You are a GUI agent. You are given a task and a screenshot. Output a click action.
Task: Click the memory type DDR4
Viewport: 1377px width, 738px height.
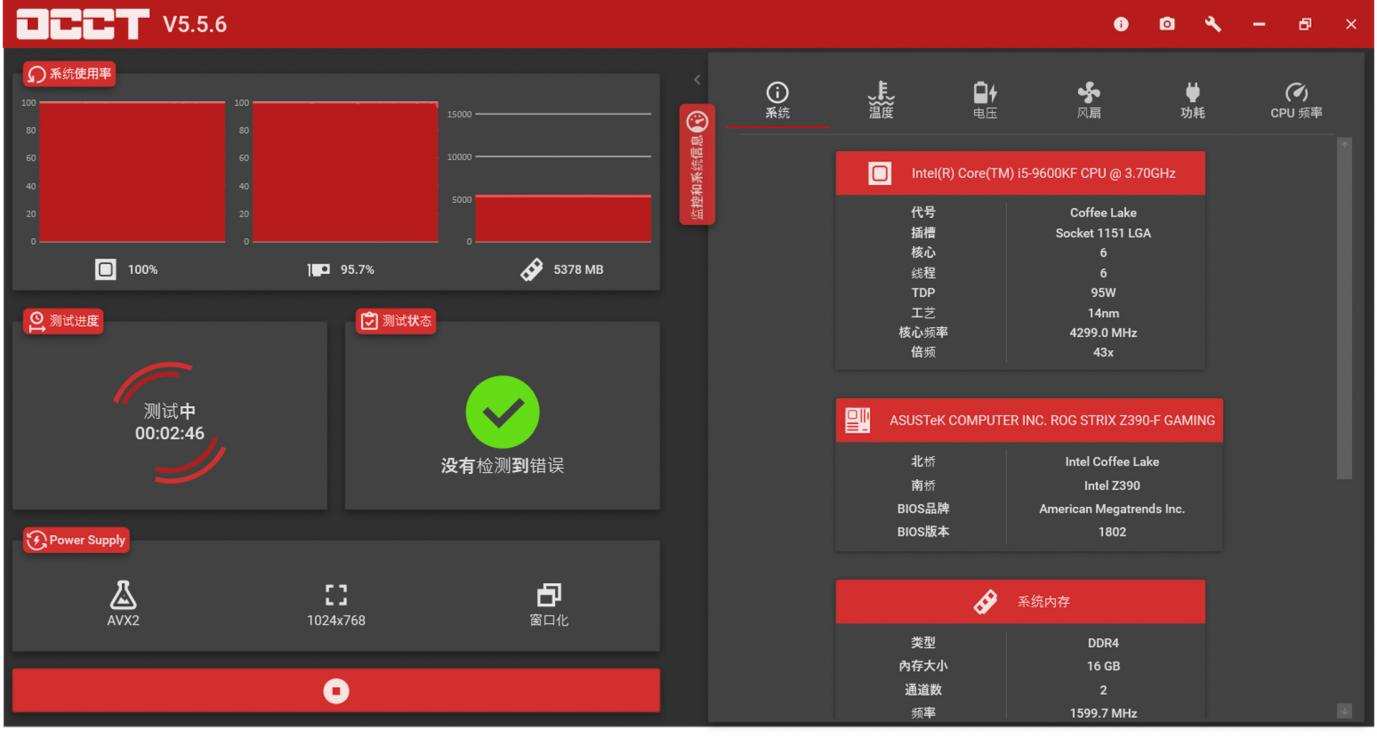pos(1103,643)
